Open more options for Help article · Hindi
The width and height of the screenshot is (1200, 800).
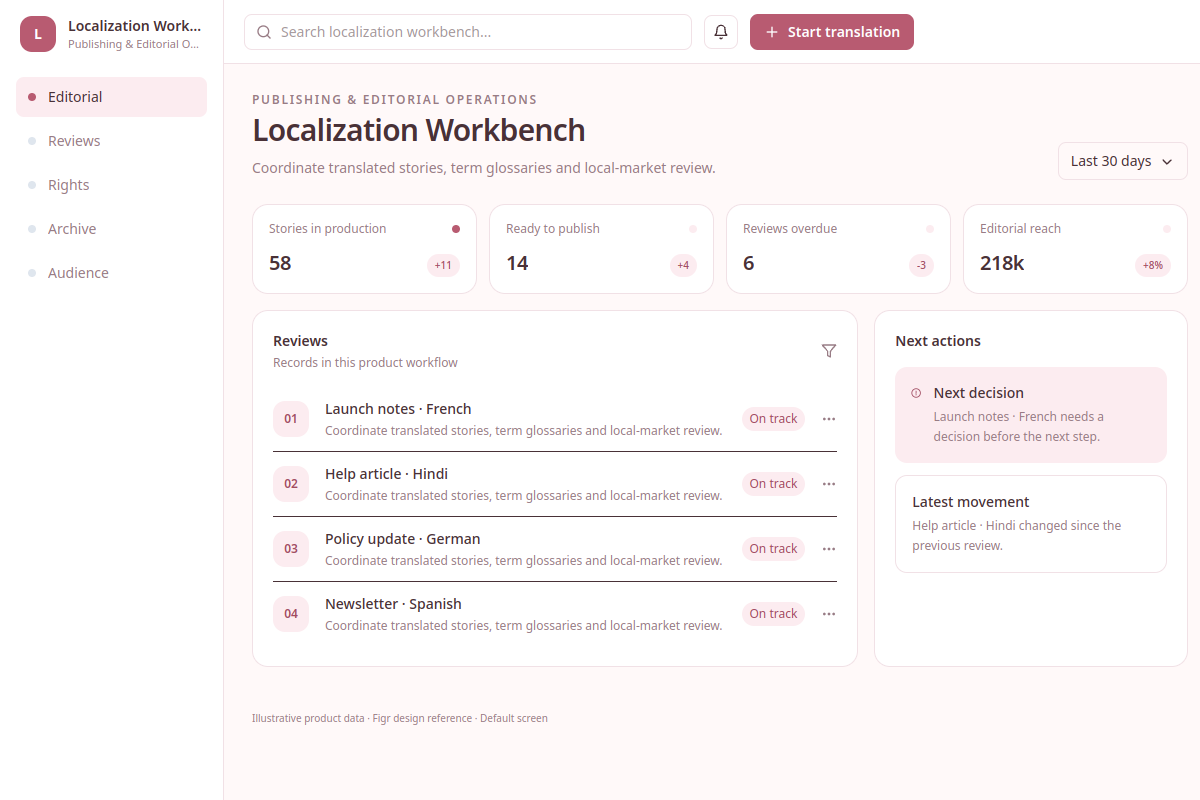829,484
